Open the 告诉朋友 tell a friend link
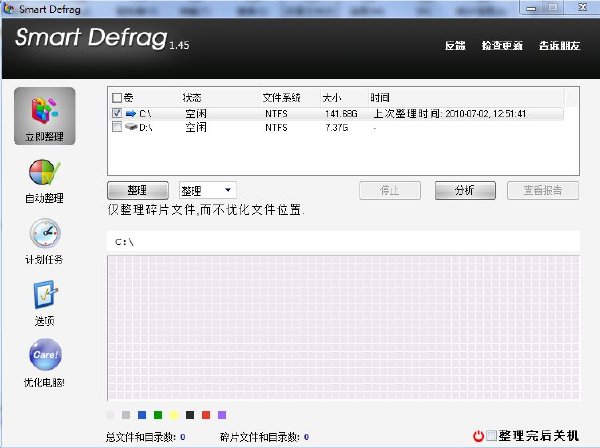 559,46
